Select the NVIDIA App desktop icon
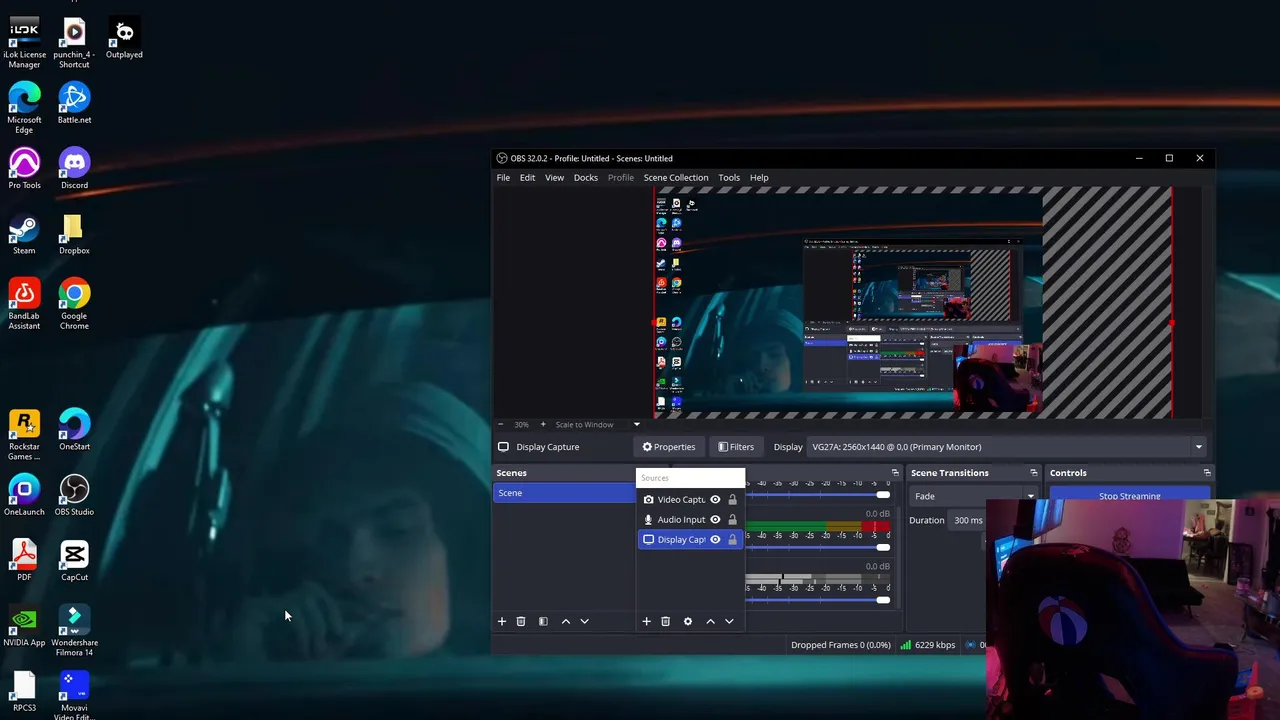 tap(24, 626)
